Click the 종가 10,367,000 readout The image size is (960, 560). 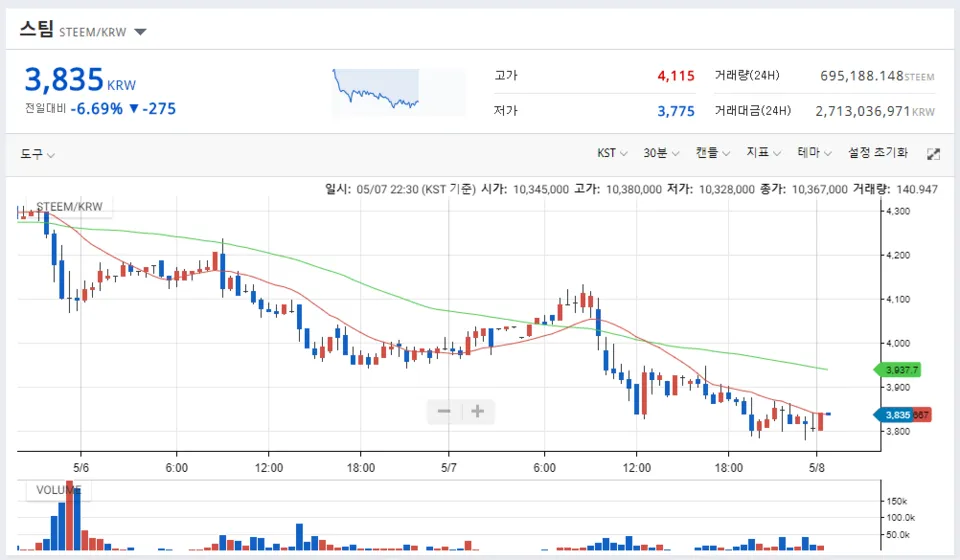pos(804,189)
